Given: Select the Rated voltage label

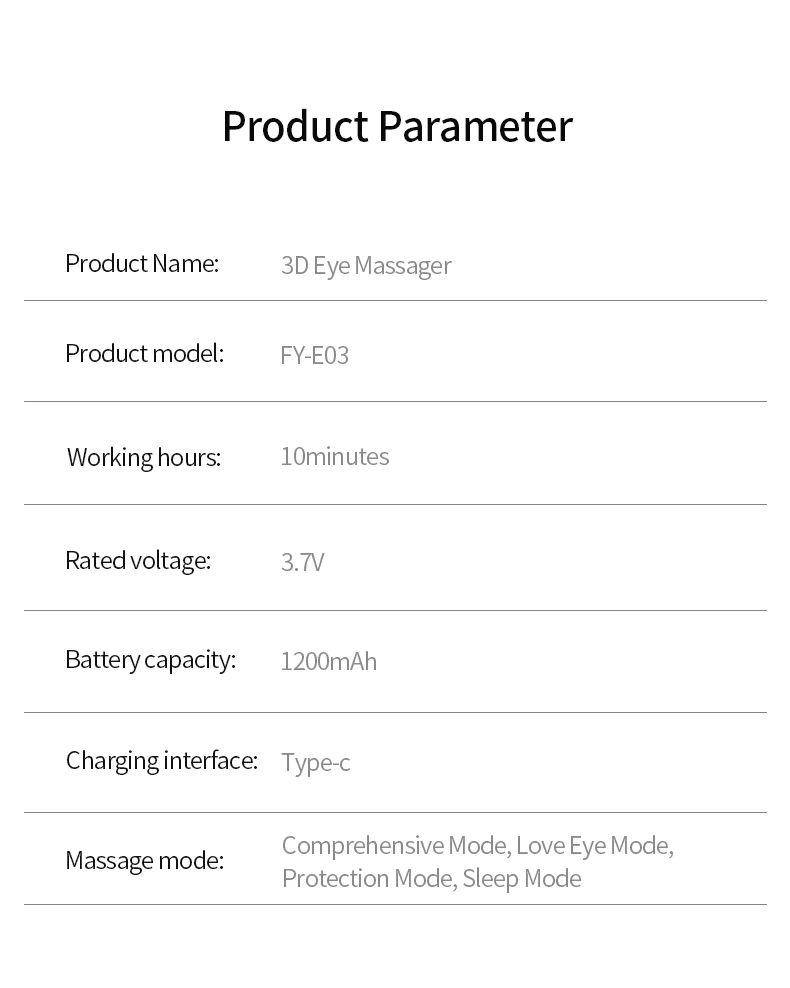Looking at the screenshot, I should 138,561.
